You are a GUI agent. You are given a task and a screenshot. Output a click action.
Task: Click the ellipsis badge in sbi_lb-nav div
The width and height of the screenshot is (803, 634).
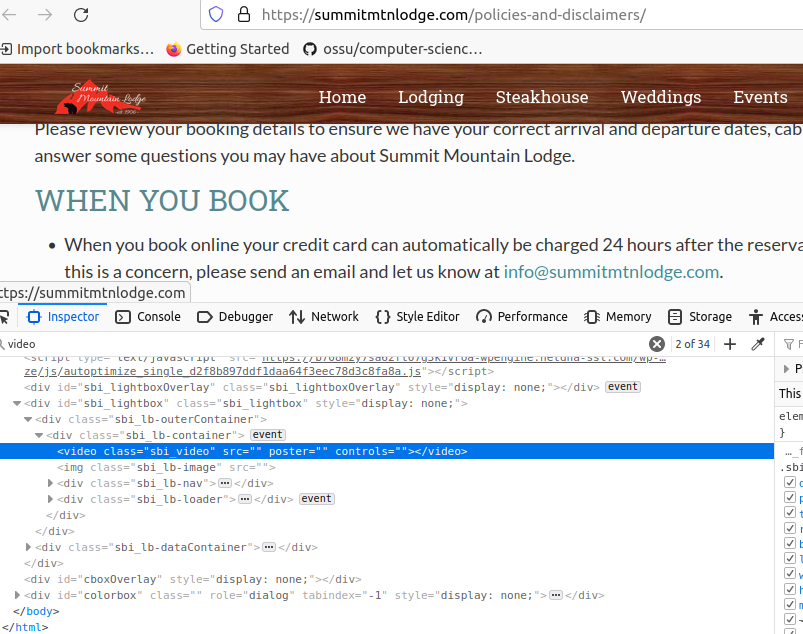point(225,483)
